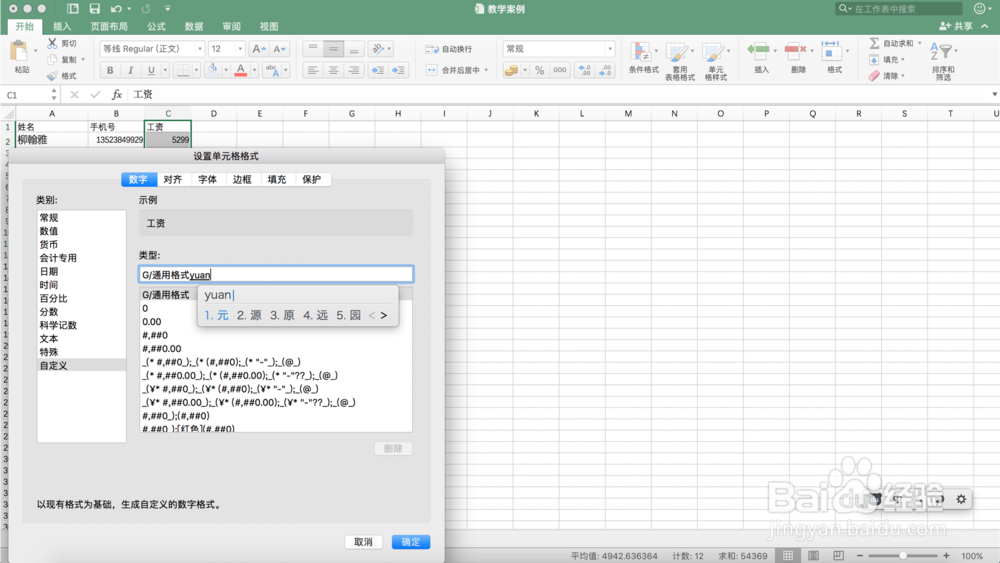The height and width of the screenshot is (563, 1000).
Task: Open Conditional Formatting (条件格式)
Action: 643,57
